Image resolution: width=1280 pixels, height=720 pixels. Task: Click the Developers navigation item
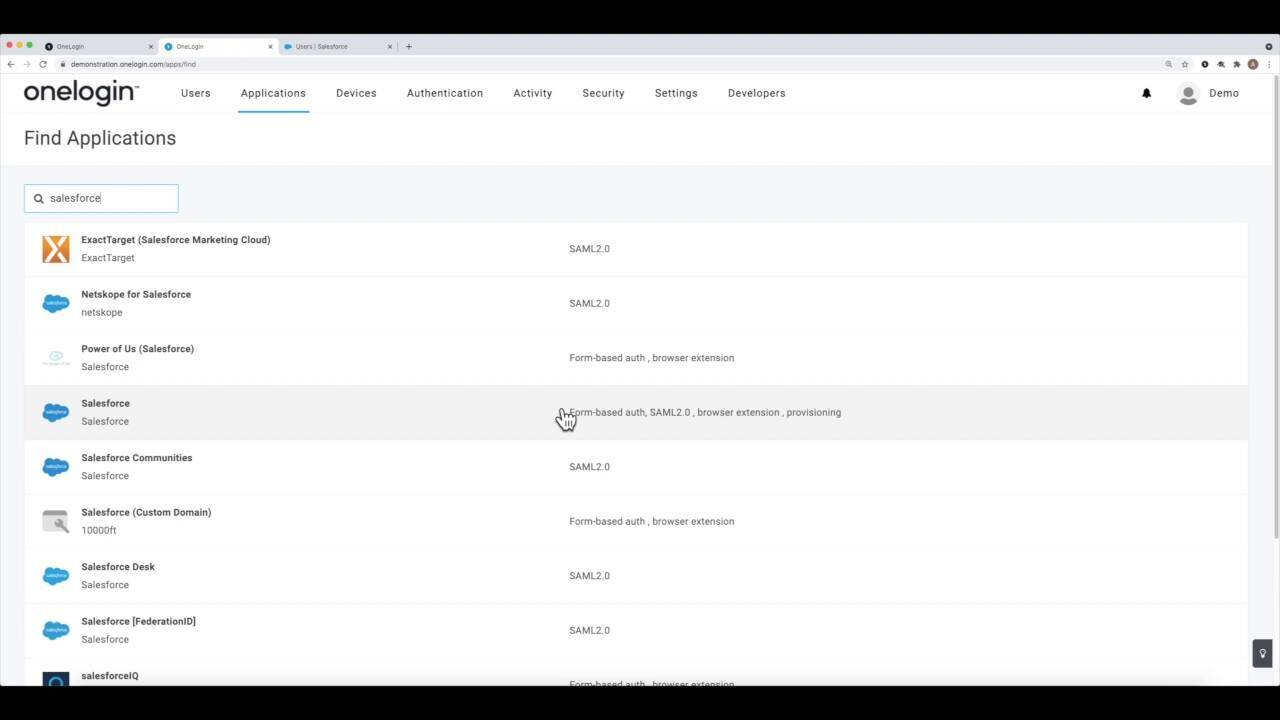(x=757, y=93)
